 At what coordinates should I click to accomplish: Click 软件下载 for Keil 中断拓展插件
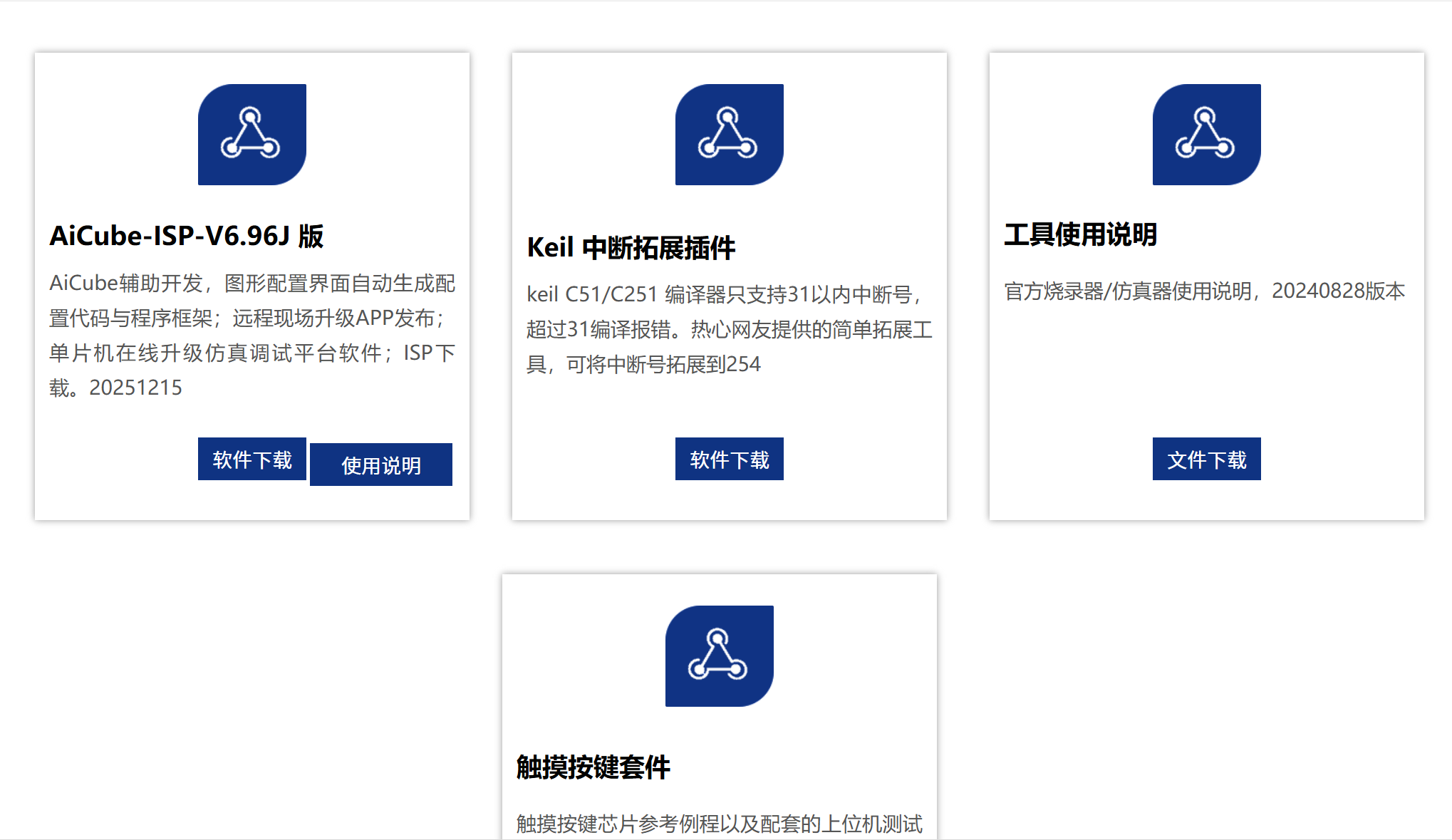(729, 460)
